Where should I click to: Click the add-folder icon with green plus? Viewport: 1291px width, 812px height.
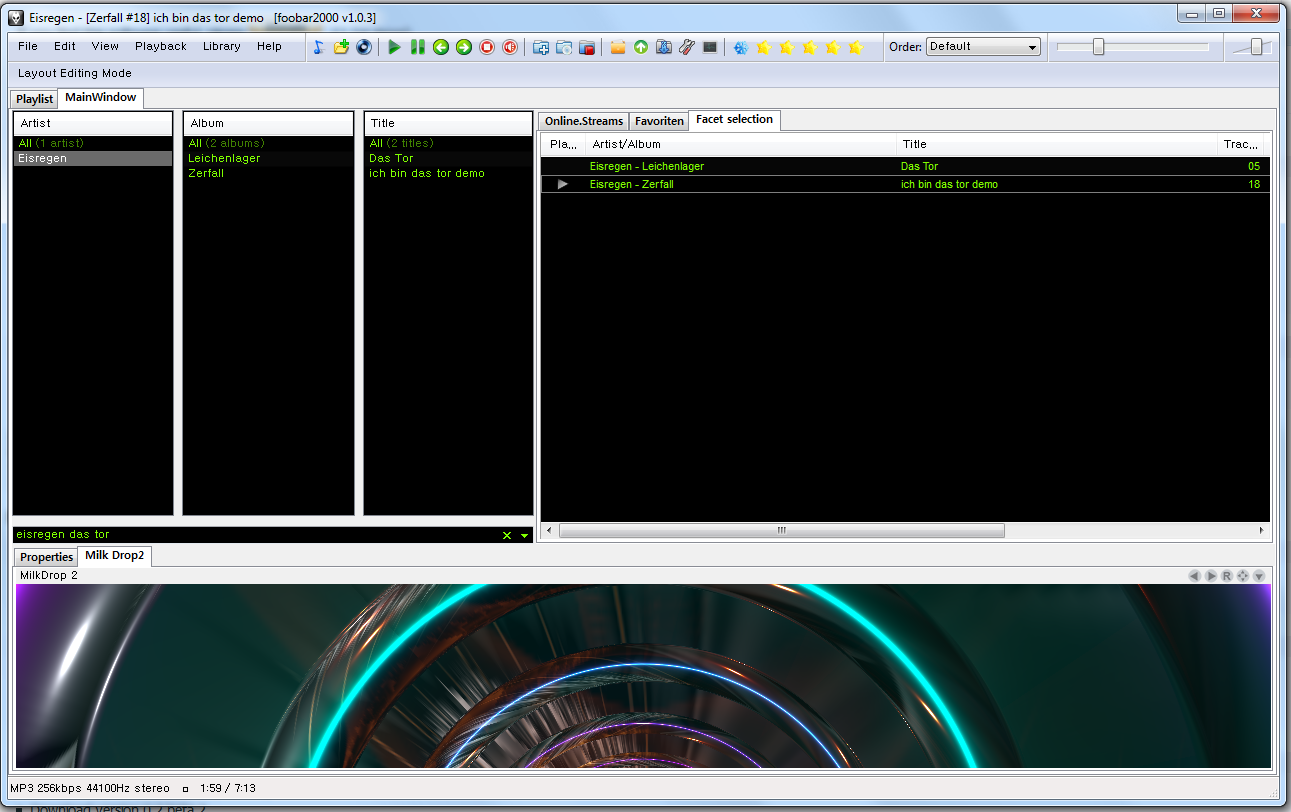click(x=341, y=47)
